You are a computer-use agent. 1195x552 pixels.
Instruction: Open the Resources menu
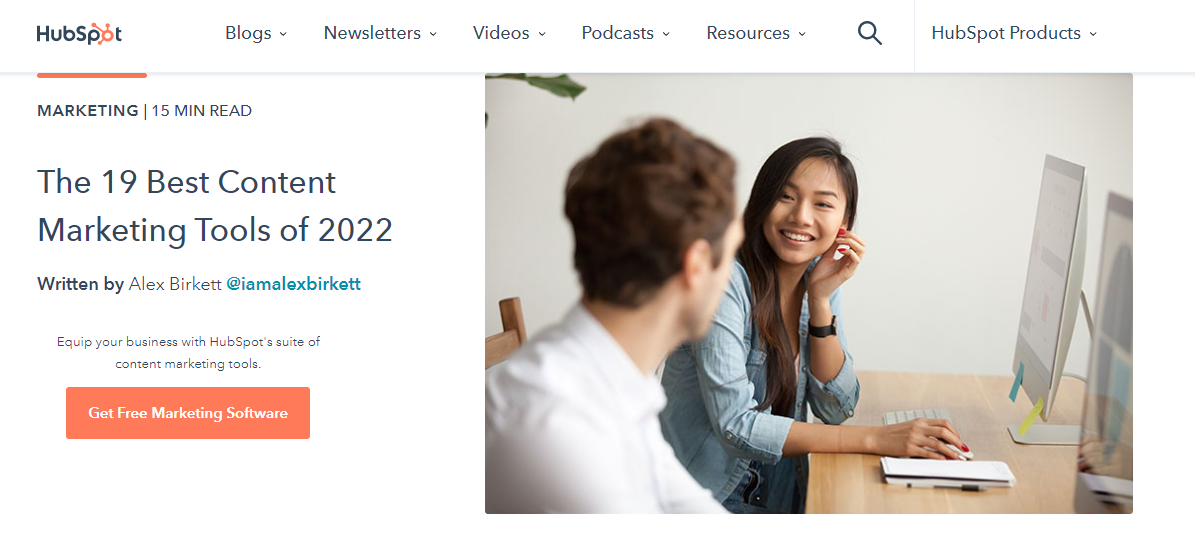pos(756,33)
